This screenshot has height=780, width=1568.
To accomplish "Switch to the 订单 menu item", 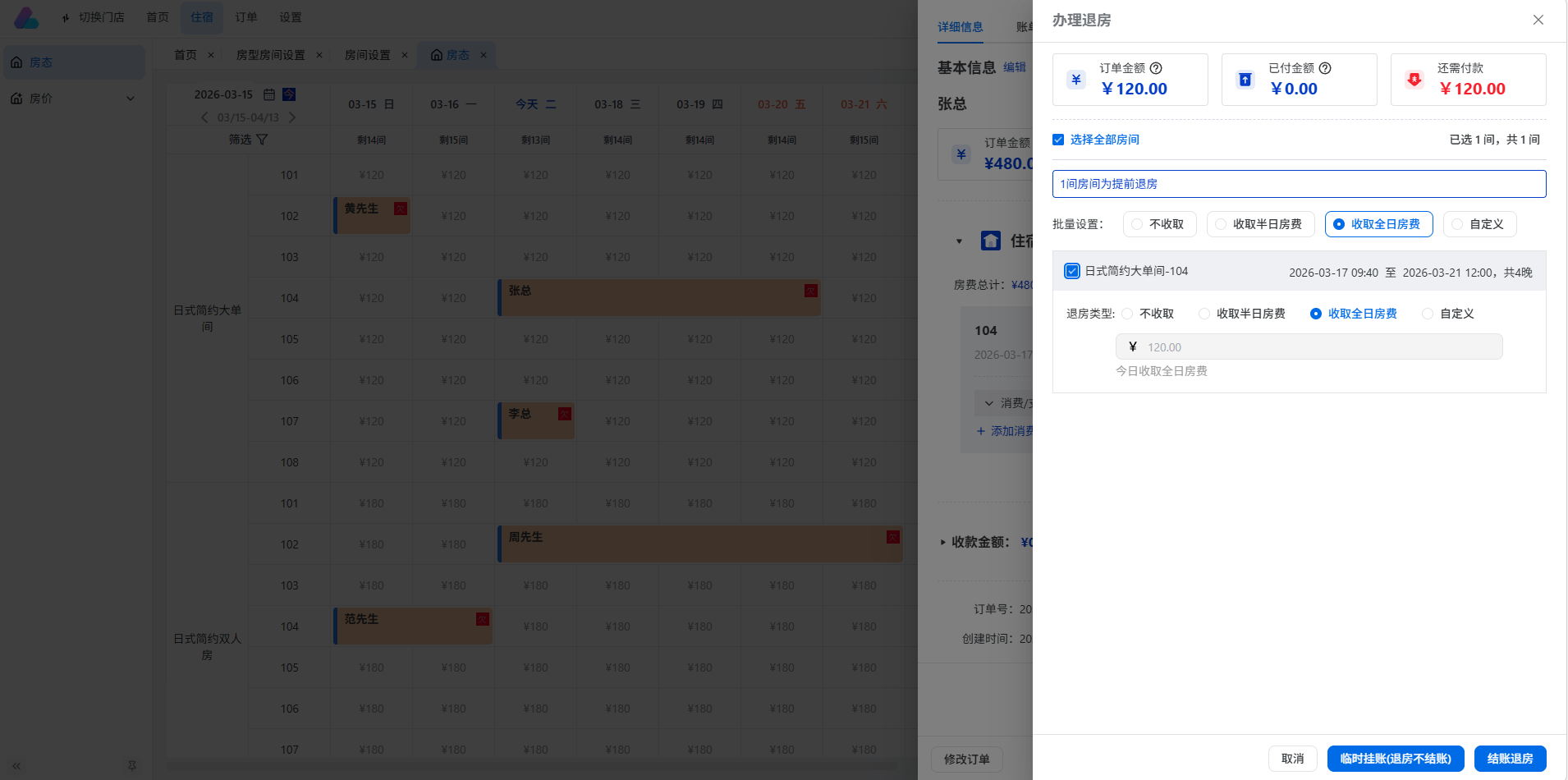I will (246, 16).
